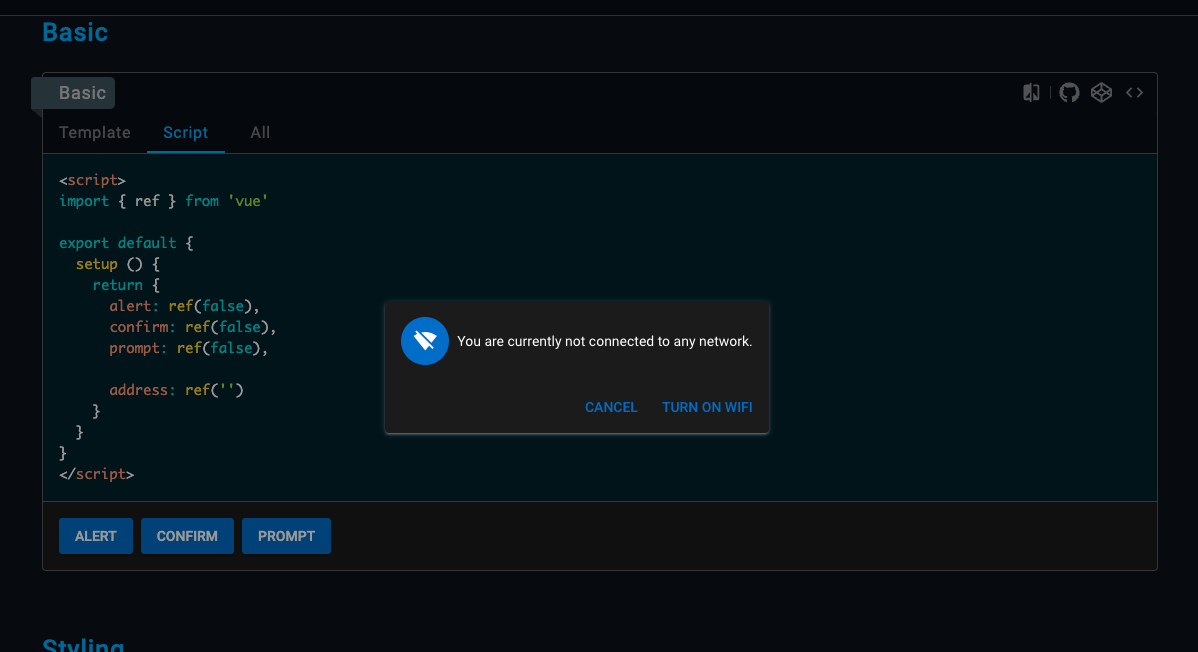Image resolution: width=1198 pixels, height=652 pixels.
Task: Open example in CodePen icon
Action: pos(1101,93)
